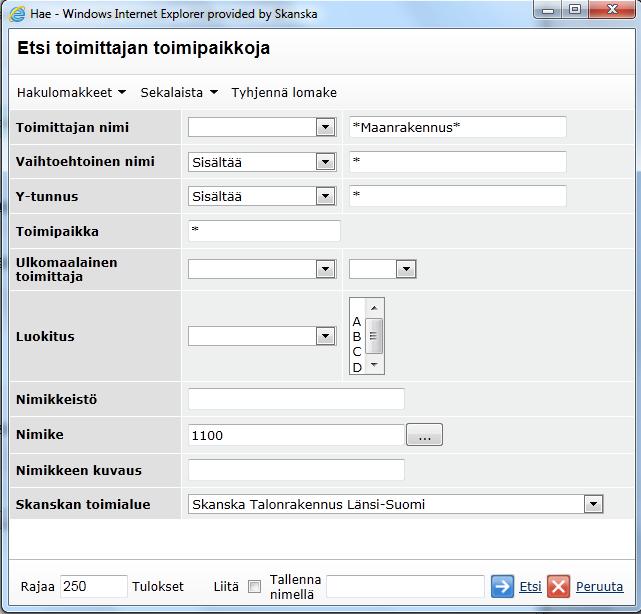Select class B in Luokitus list
Image resolution: width=641 pixels, height=614 pixels.
(x=357, y=336)
